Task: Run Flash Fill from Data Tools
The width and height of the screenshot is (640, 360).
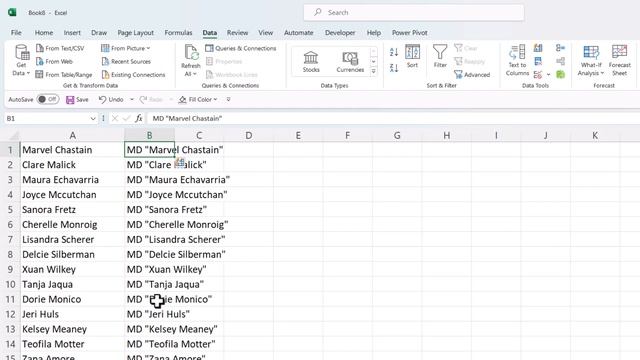Action: [538, 48]
